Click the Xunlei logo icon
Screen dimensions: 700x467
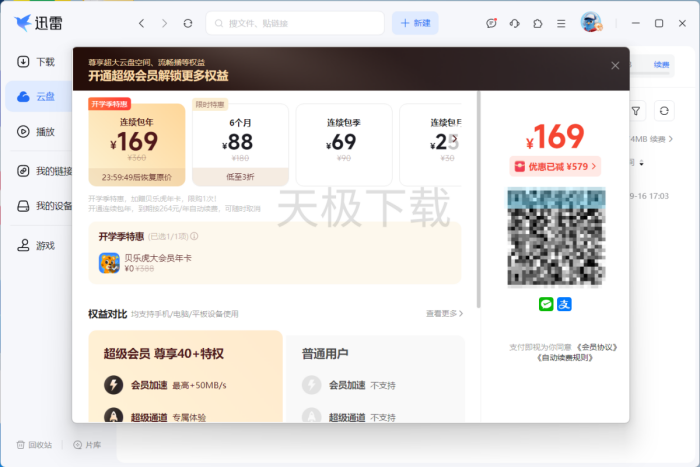[22, 23]
